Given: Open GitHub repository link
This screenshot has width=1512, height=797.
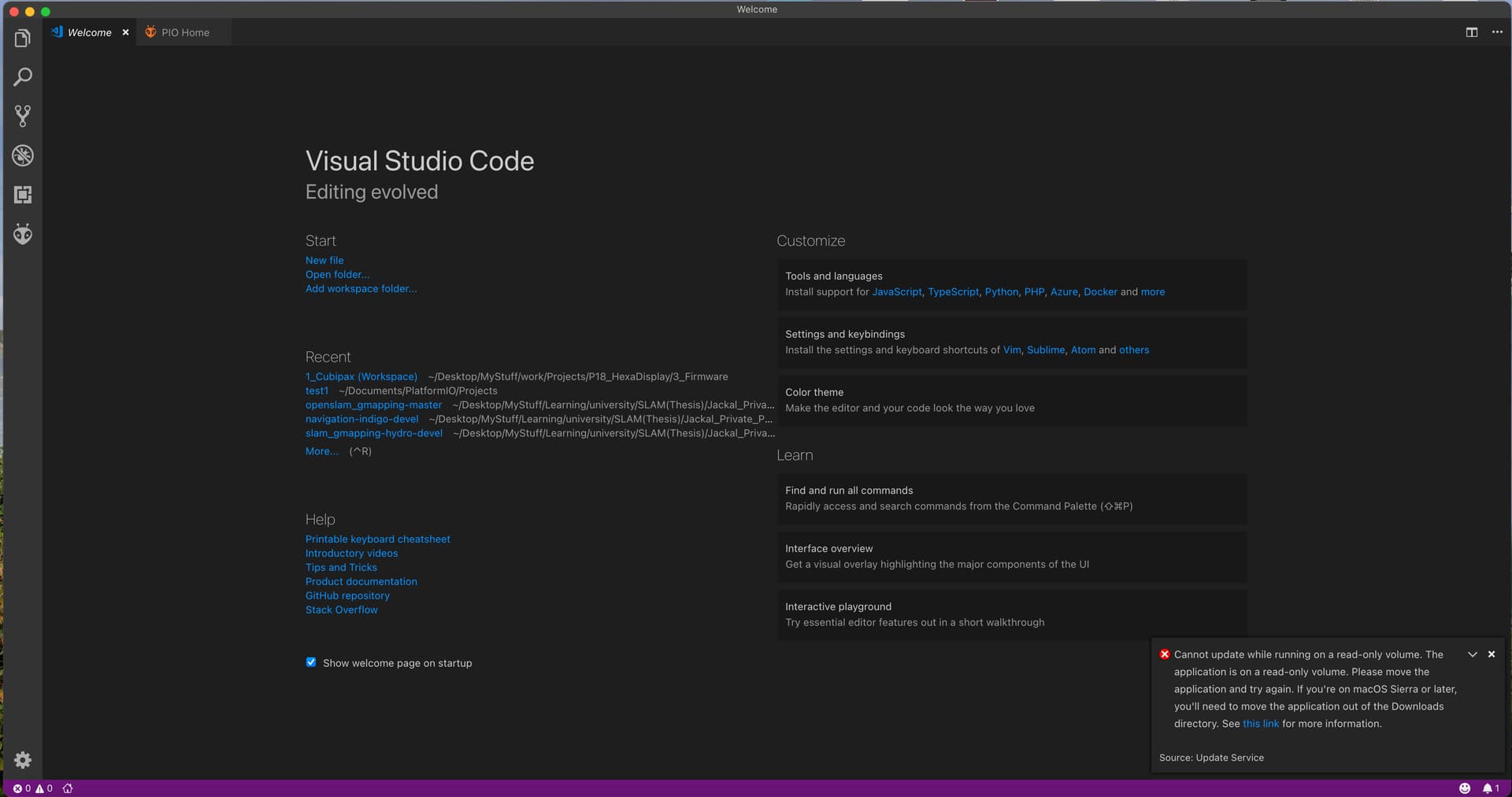Looking at the screenshot, I should (x=347, y=595).
